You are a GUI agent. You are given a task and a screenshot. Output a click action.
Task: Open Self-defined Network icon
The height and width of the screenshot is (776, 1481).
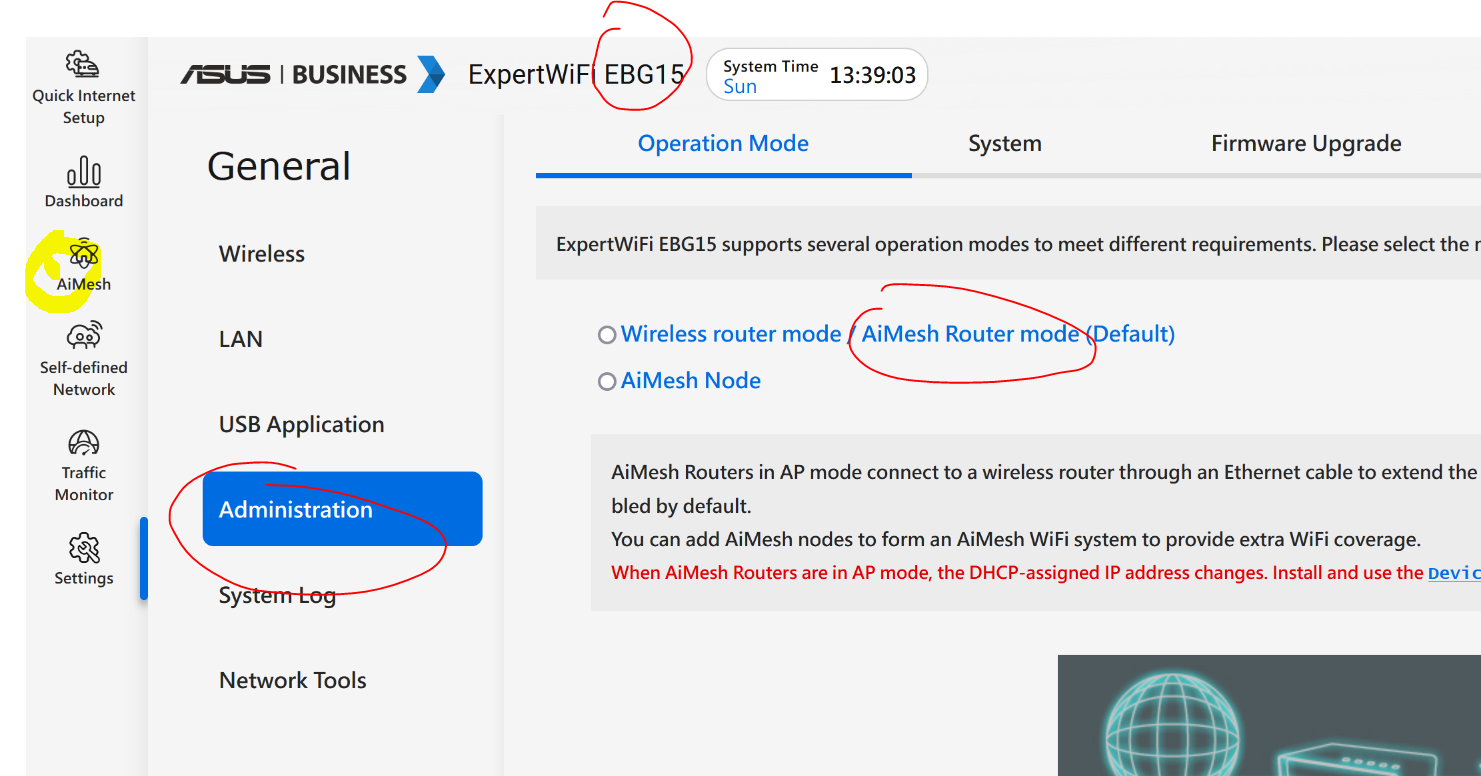point(84,335)
